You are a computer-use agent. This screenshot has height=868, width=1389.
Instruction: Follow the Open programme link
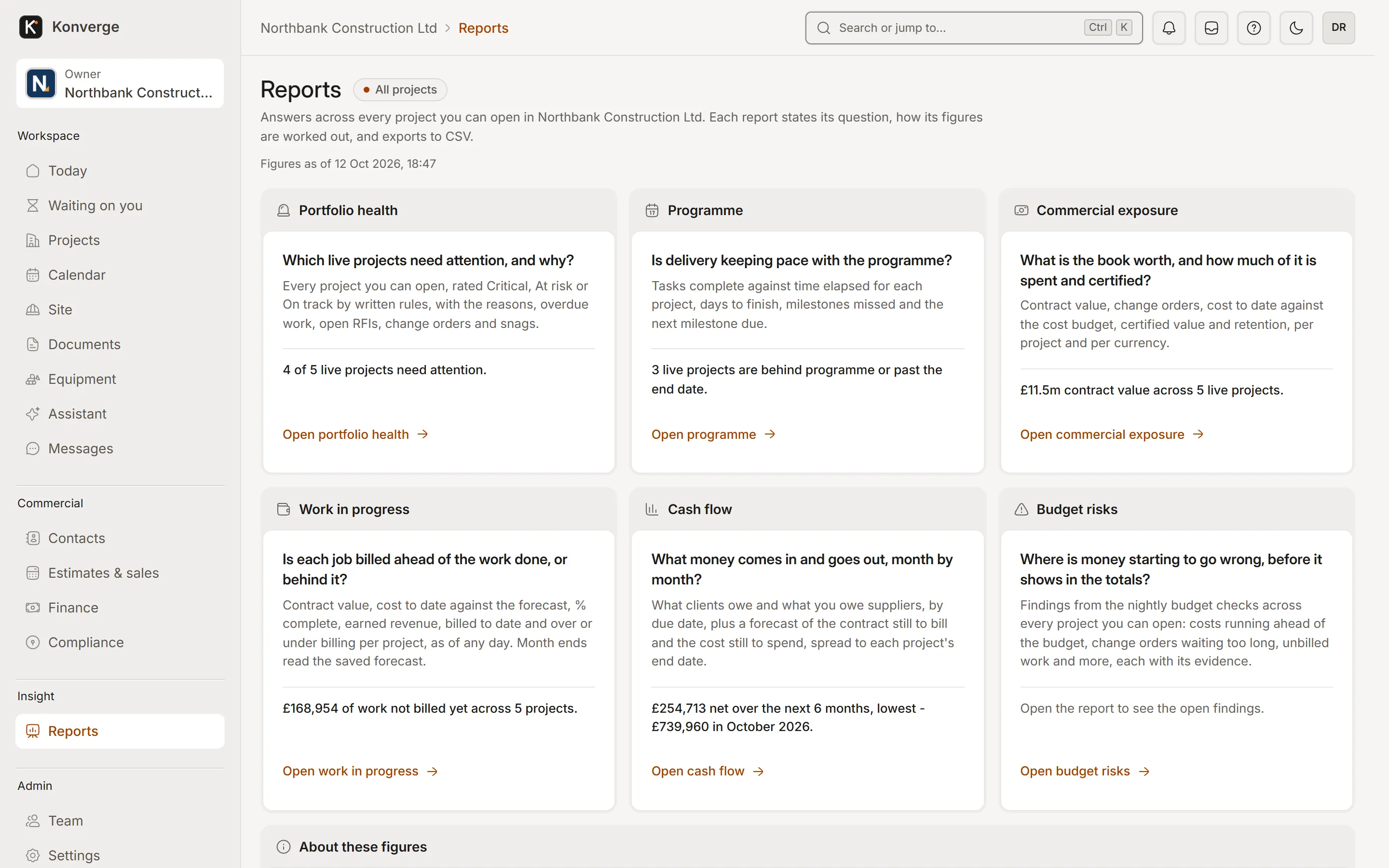tap(713, 434)
